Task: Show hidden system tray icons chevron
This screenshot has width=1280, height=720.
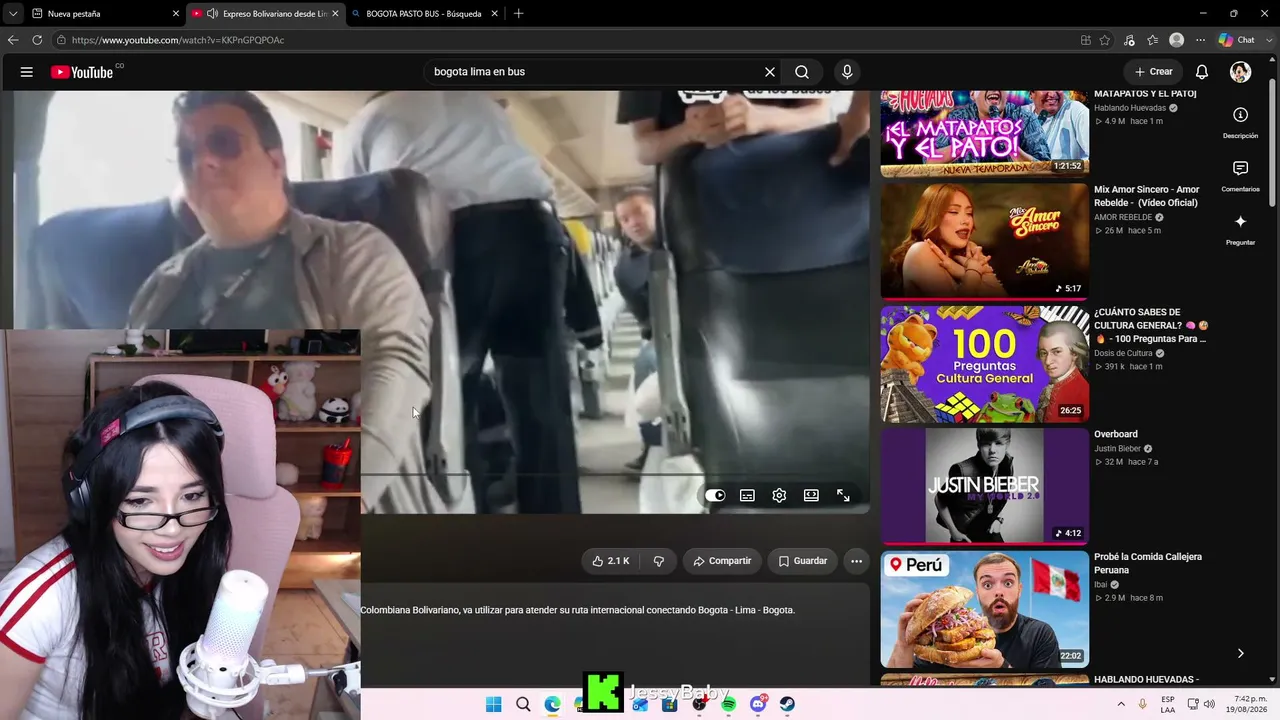Action: 1121,704
